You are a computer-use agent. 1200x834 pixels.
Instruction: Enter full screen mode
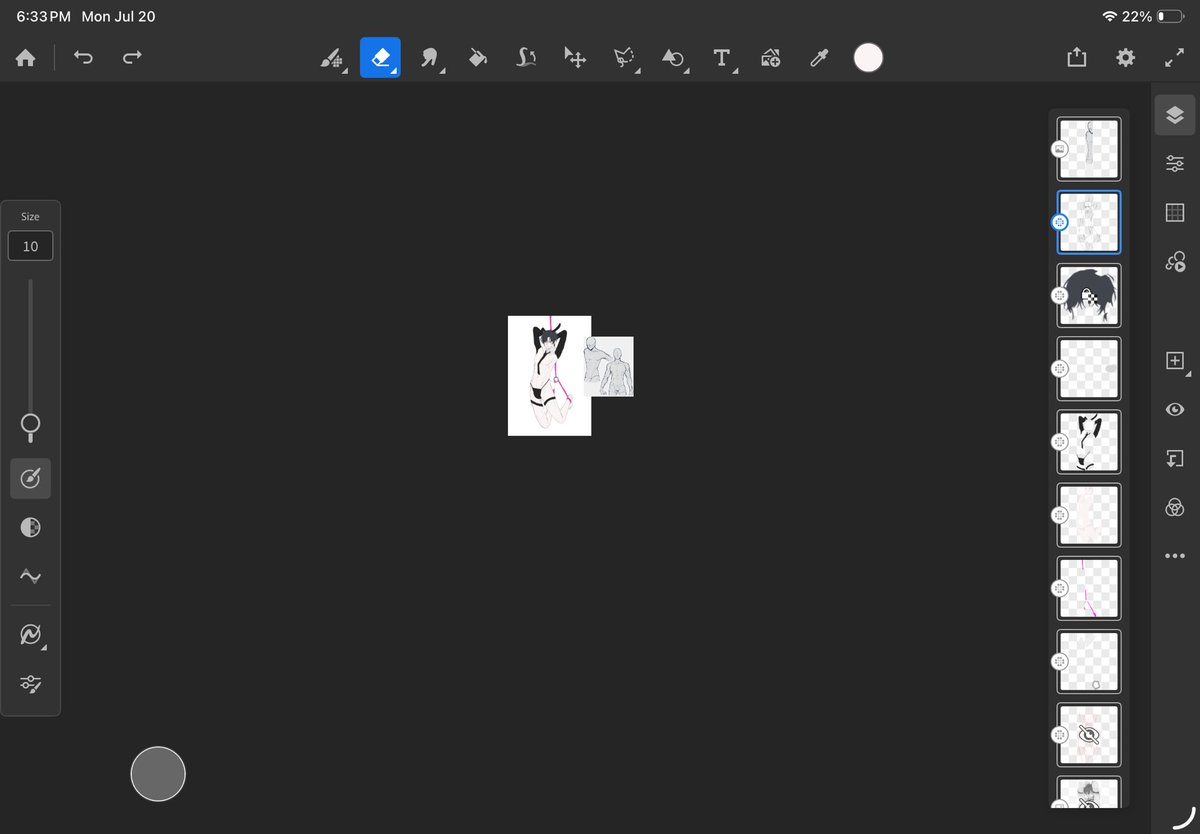point(1175,58)
